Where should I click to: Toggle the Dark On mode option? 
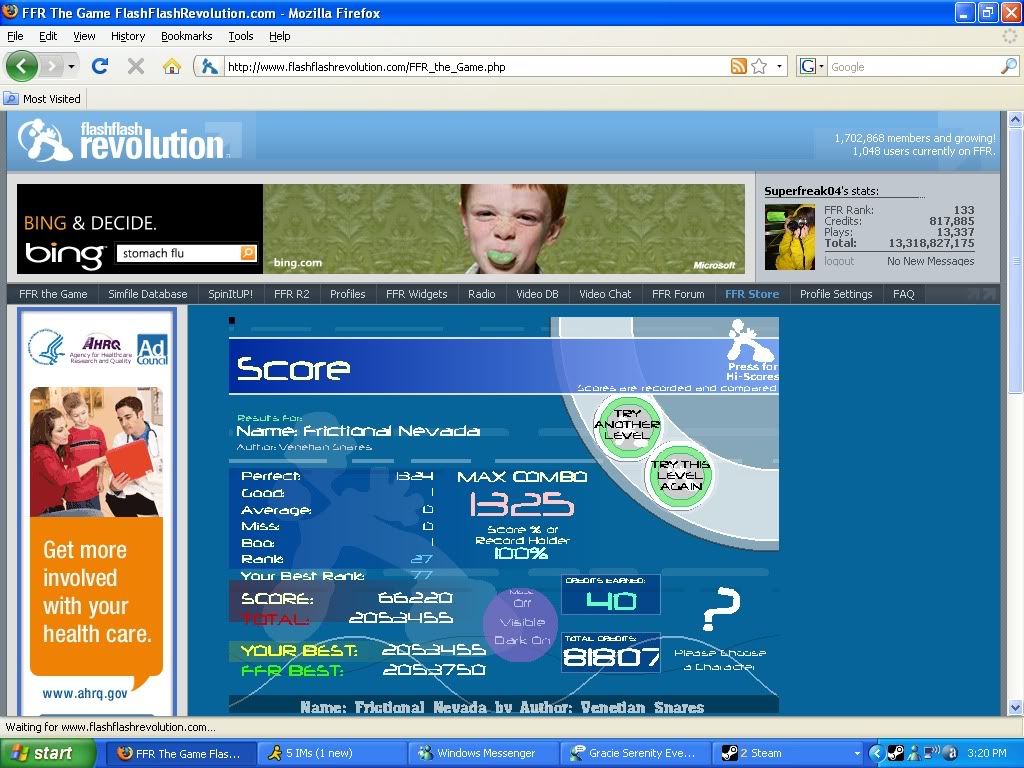[x=522, y=640]
